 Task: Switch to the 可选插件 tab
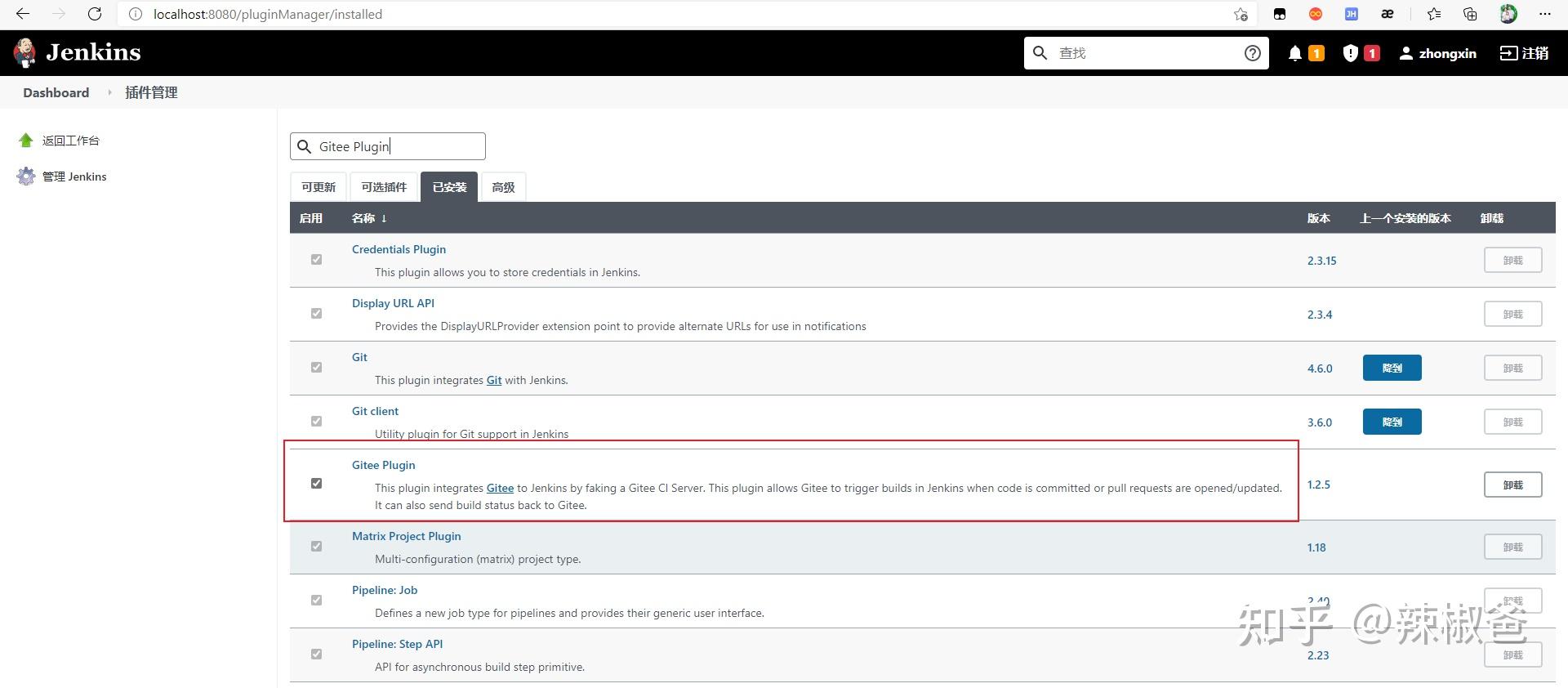point(384,187)
